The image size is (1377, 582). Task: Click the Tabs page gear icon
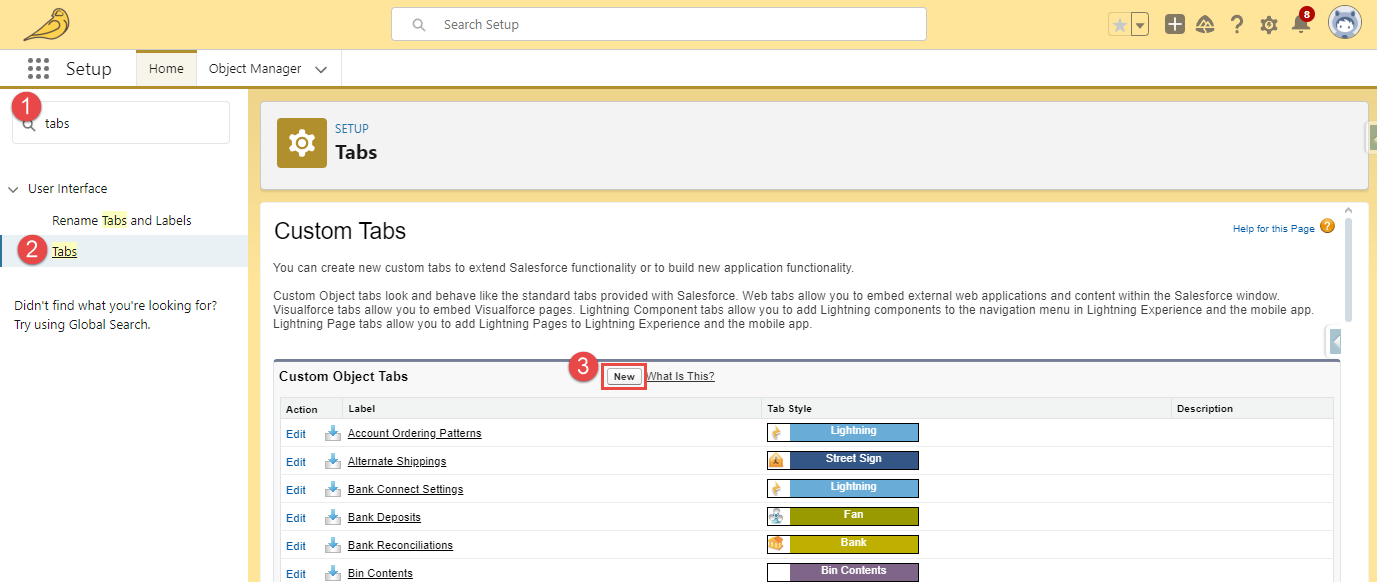[x=302, y=144]
